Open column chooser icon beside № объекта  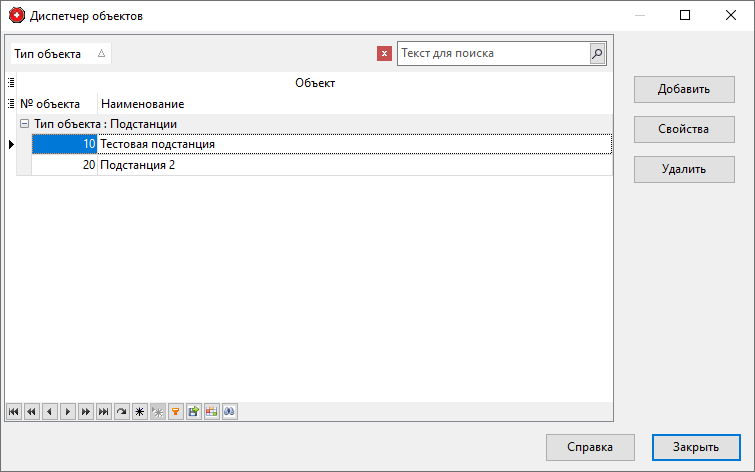coord(11,104)
